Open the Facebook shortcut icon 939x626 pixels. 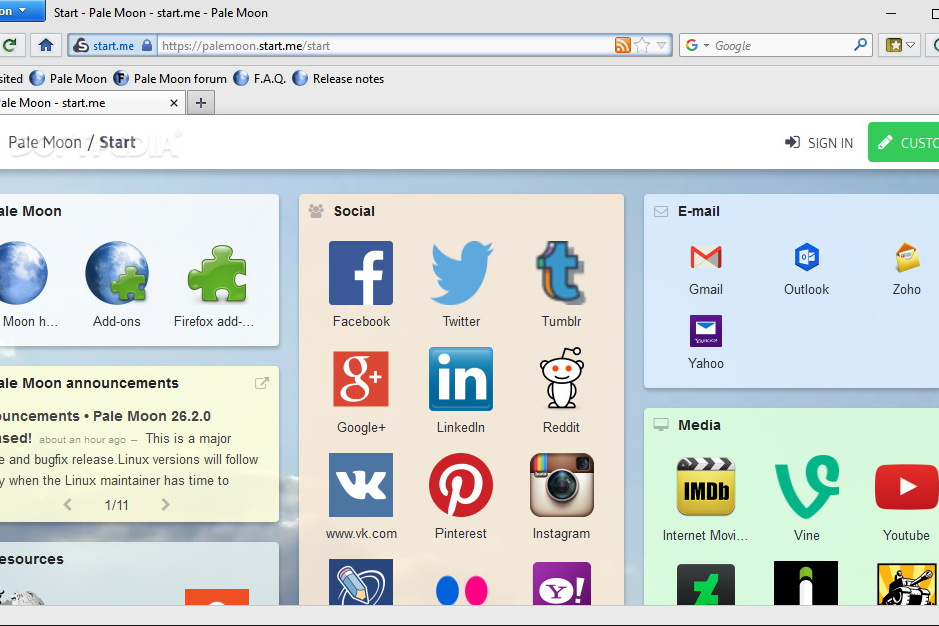tap(361, 273)
